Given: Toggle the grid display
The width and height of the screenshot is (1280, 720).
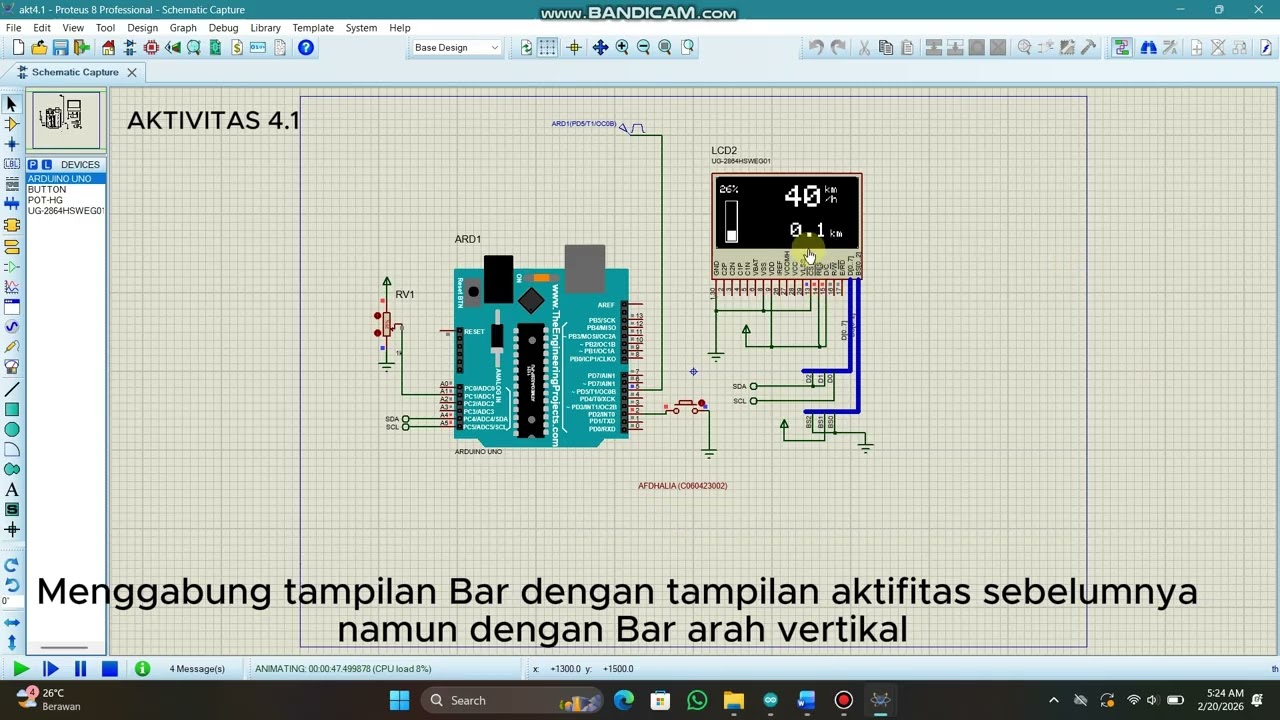Looking at the screenshot, I should click(x=548, y=47).
